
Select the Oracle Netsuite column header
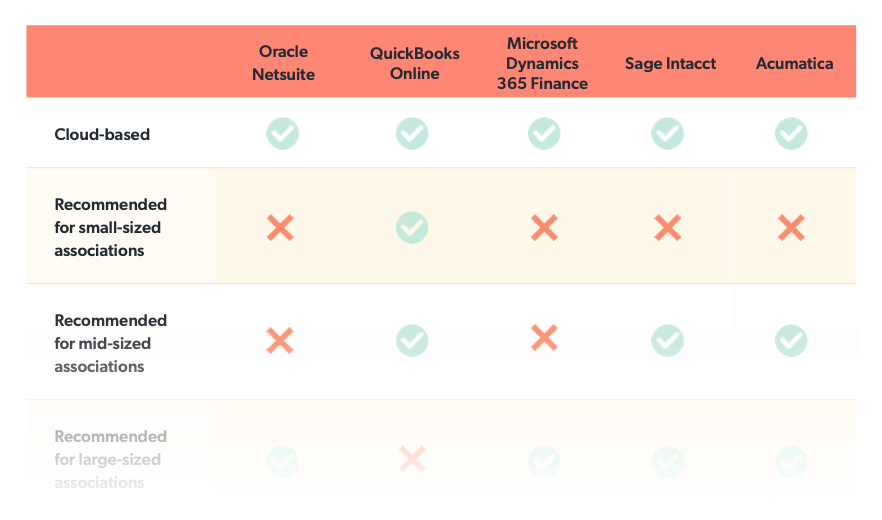click(284, 62)
